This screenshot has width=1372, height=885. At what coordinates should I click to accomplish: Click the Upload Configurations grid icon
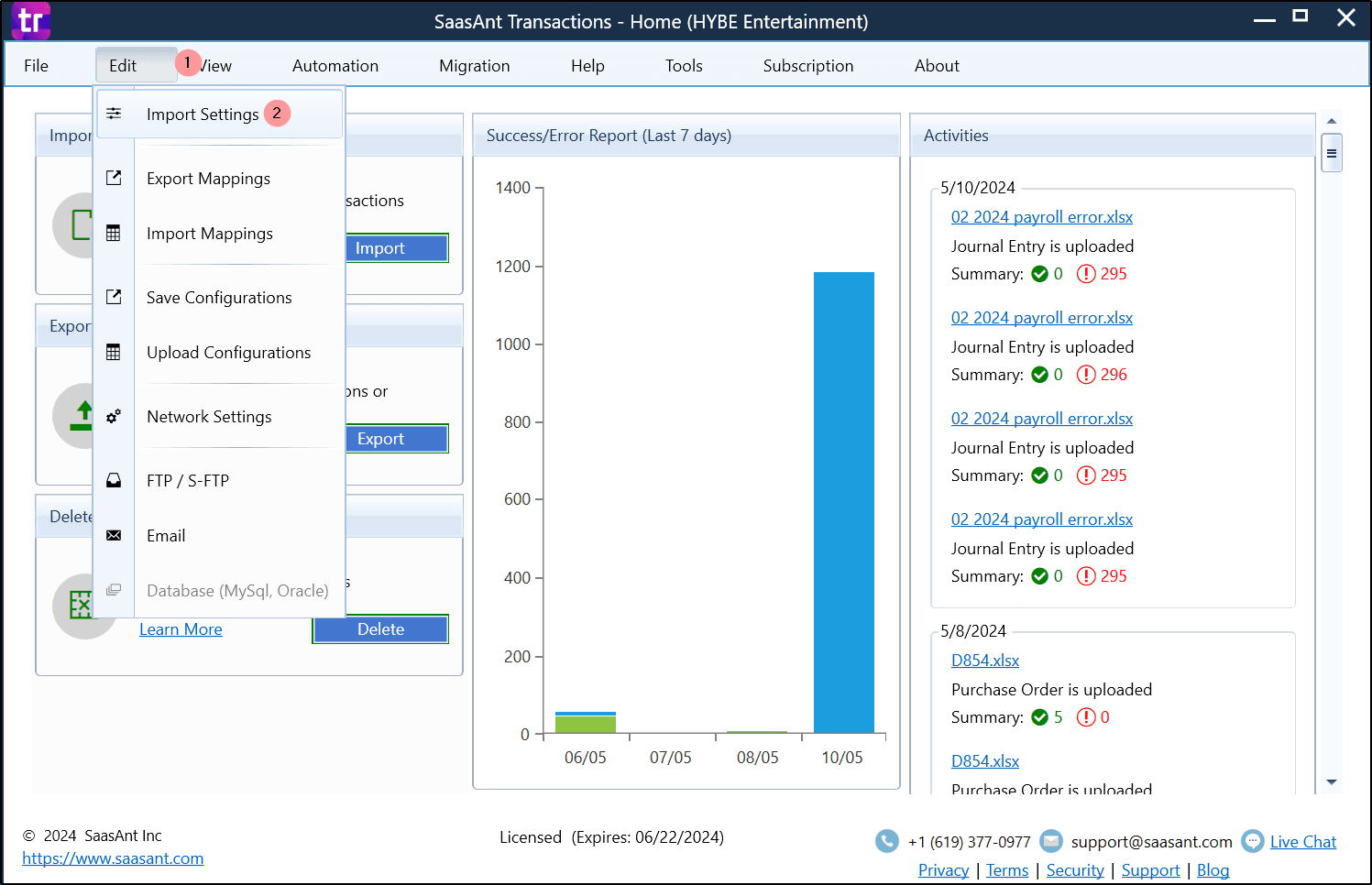(114, 352)
